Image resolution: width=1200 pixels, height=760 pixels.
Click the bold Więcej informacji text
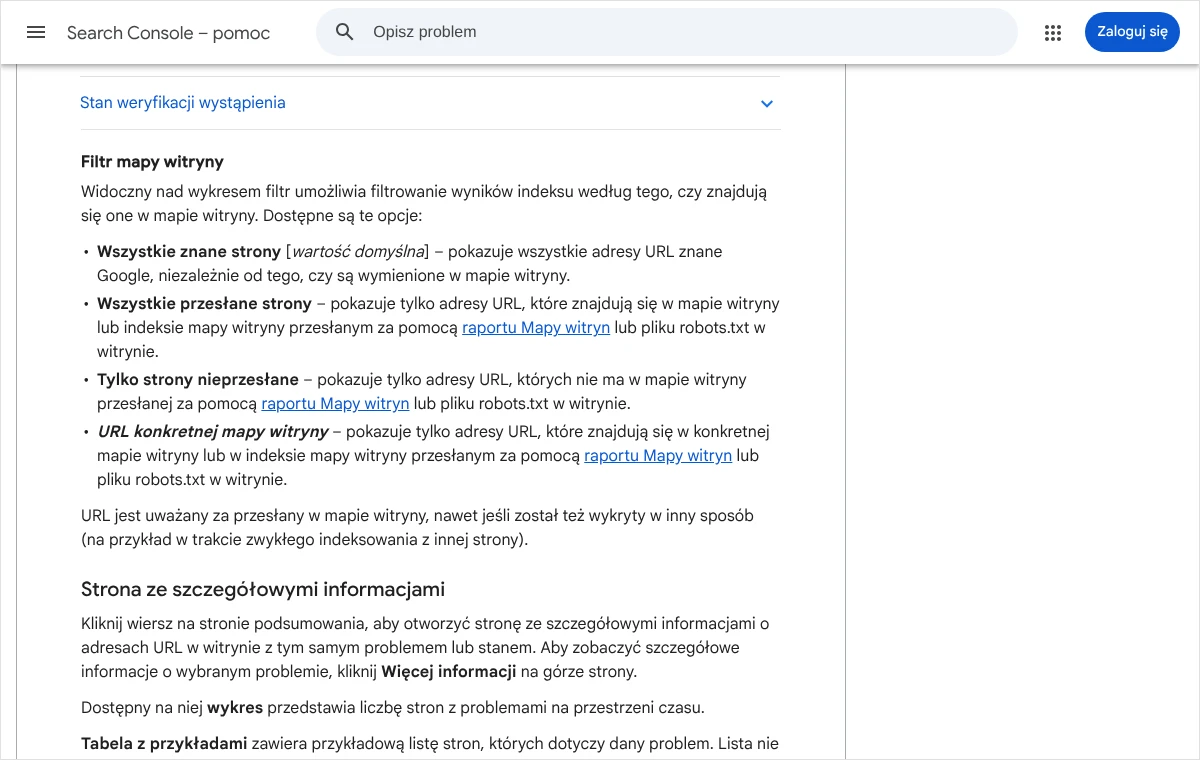click(449, 672)
